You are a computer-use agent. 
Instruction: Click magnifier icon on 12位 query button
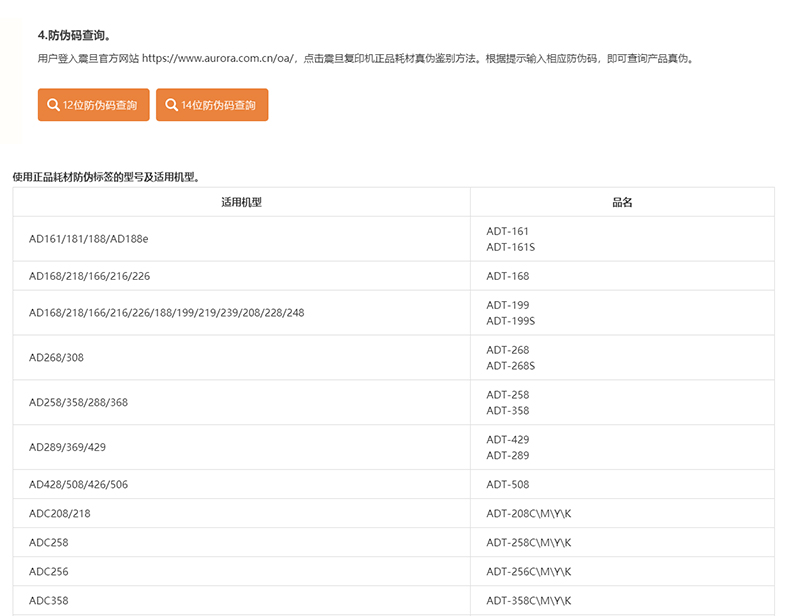[53, 105]
